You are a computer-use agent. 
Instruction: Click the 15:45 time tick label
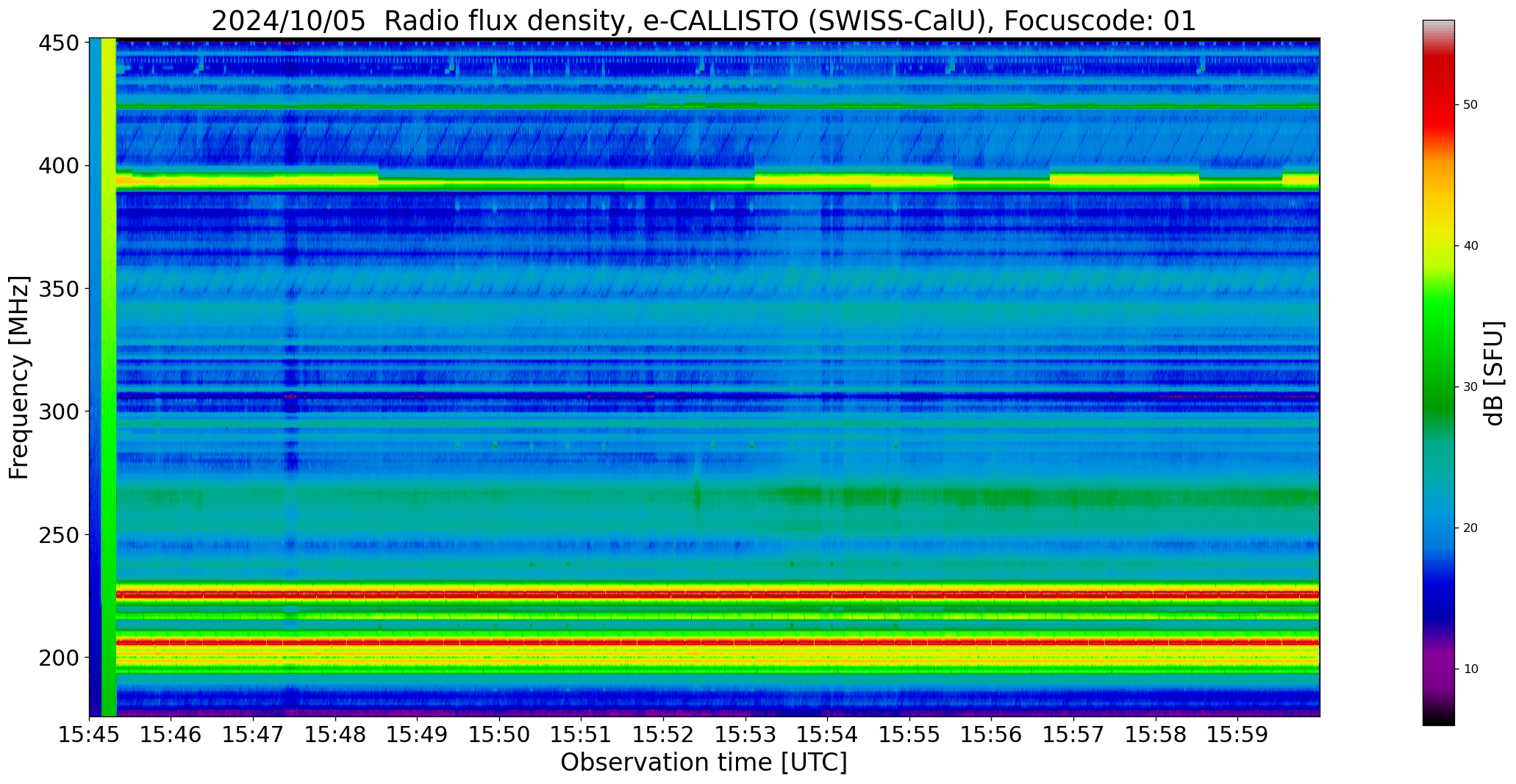tap(90, 735)
